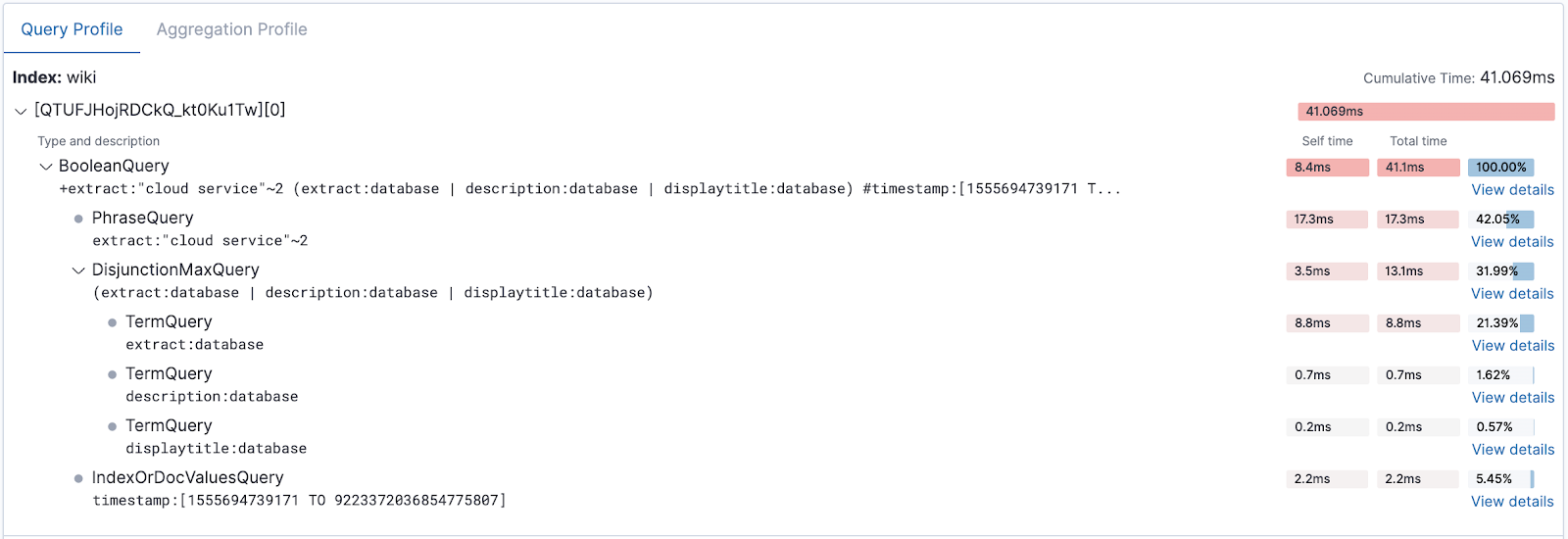
Task: View details for displaytitle:database TermQuery
Action: (1512, 450)
